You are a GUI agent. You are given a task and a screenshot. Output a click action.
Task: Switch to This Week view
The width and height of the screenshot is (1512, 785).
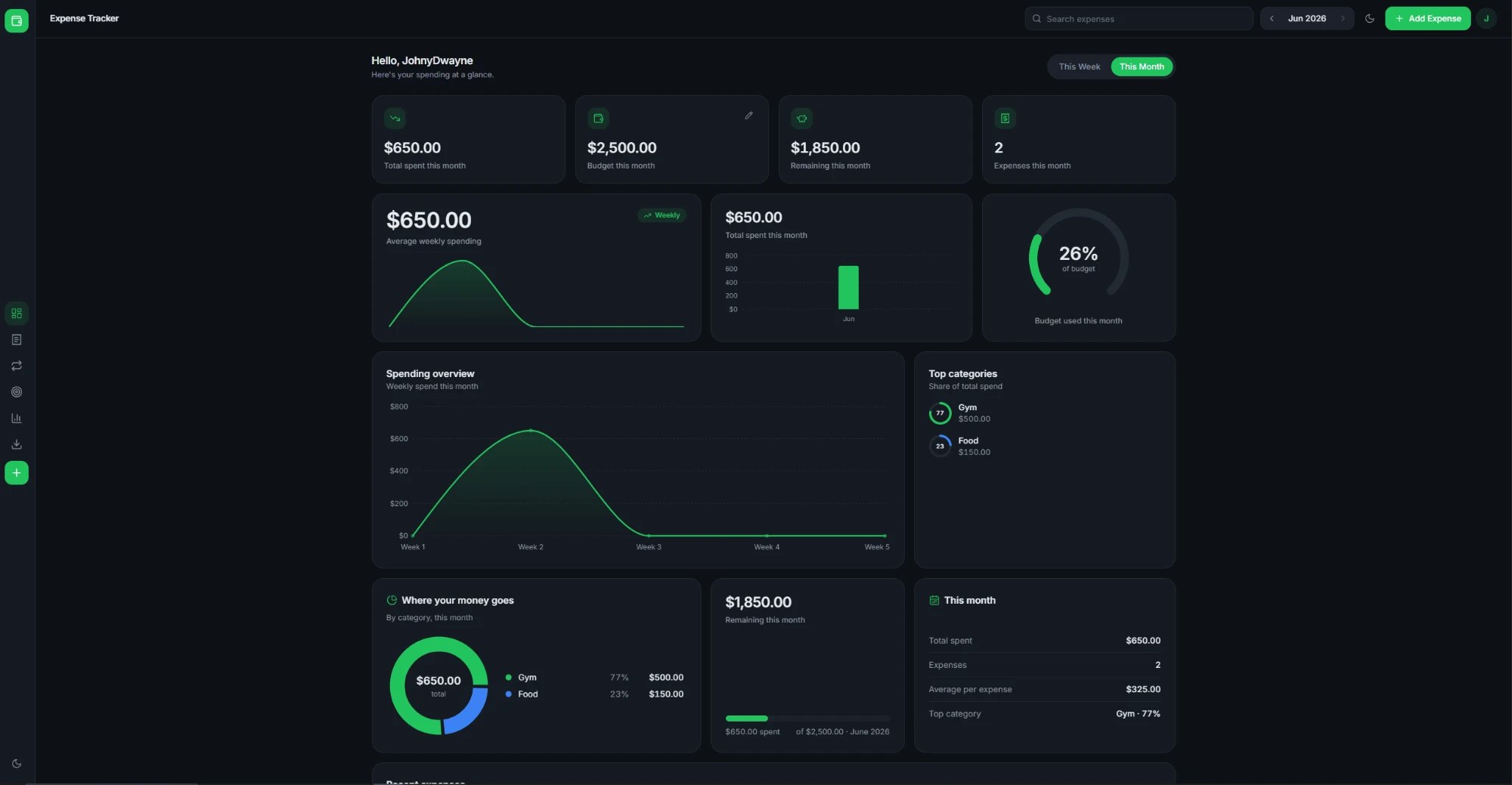pyautogui.click(x=1079, y=66)
